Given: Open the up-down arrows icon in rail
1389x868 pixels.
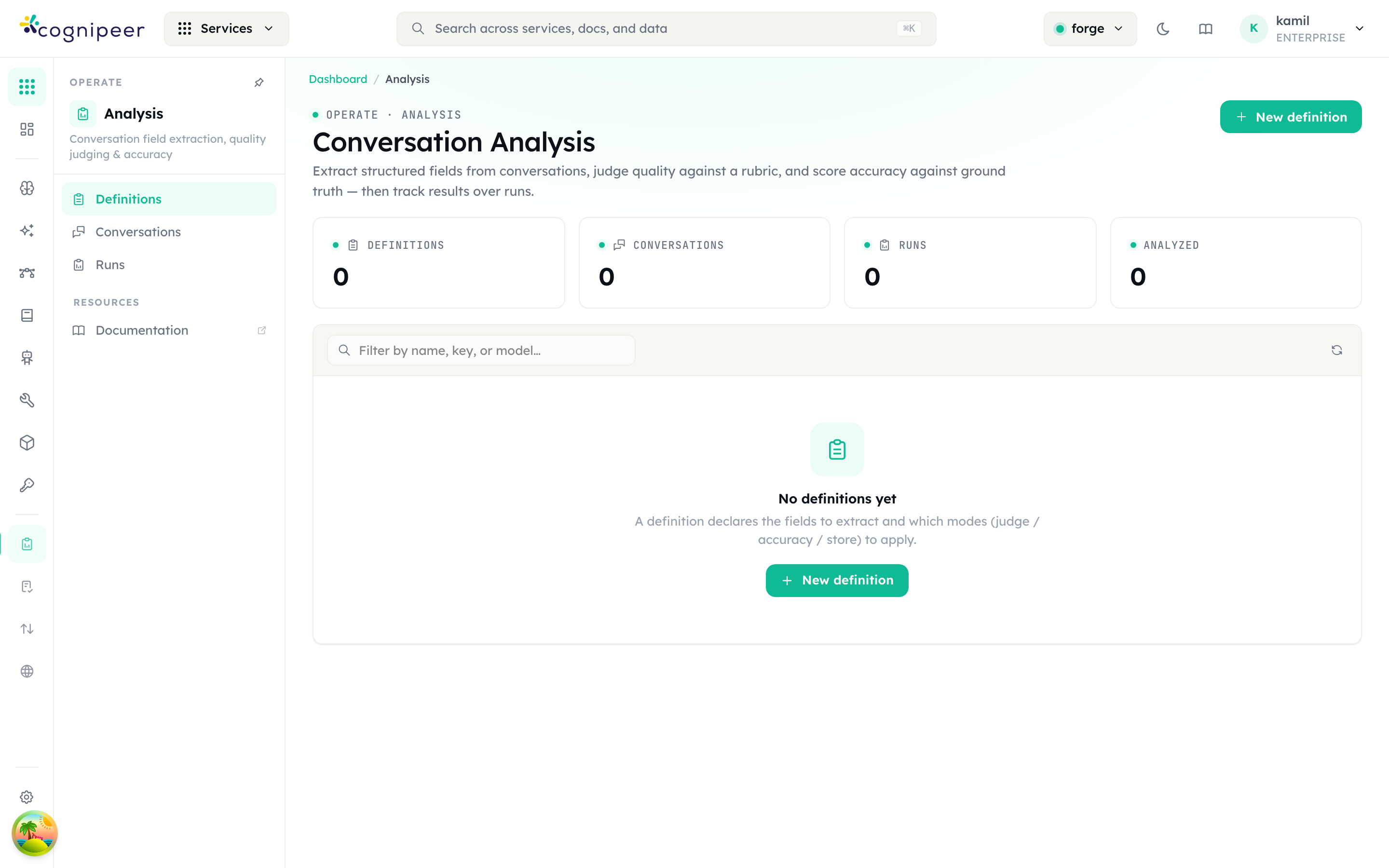Looking at the screenshot, I should pyautogui.click(x=27, y=629).
